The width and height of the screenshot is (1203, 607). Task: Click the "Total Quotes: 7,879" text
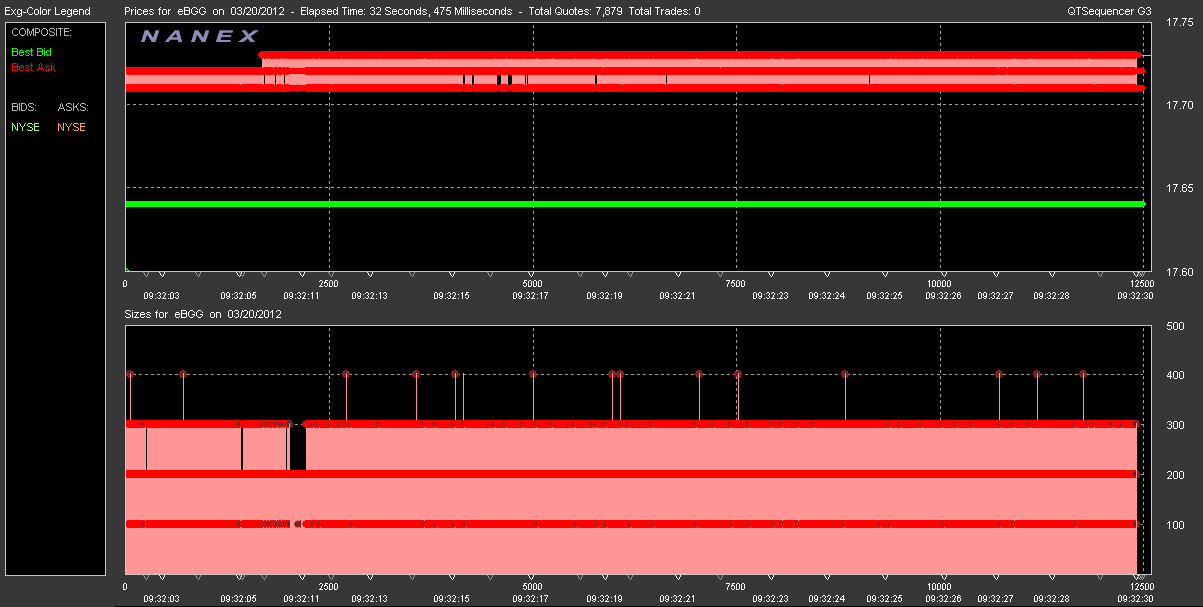click(575, 11)
